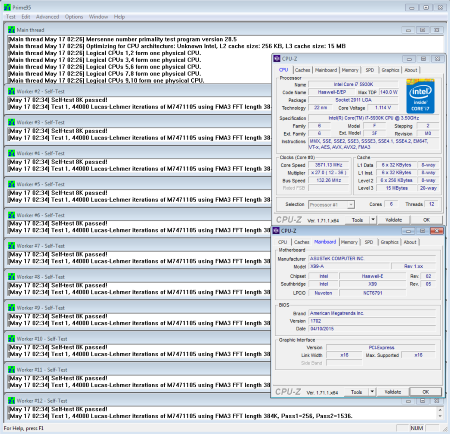
Task: Open the Test menu in Prime95
Action: (x=11, y=17)
